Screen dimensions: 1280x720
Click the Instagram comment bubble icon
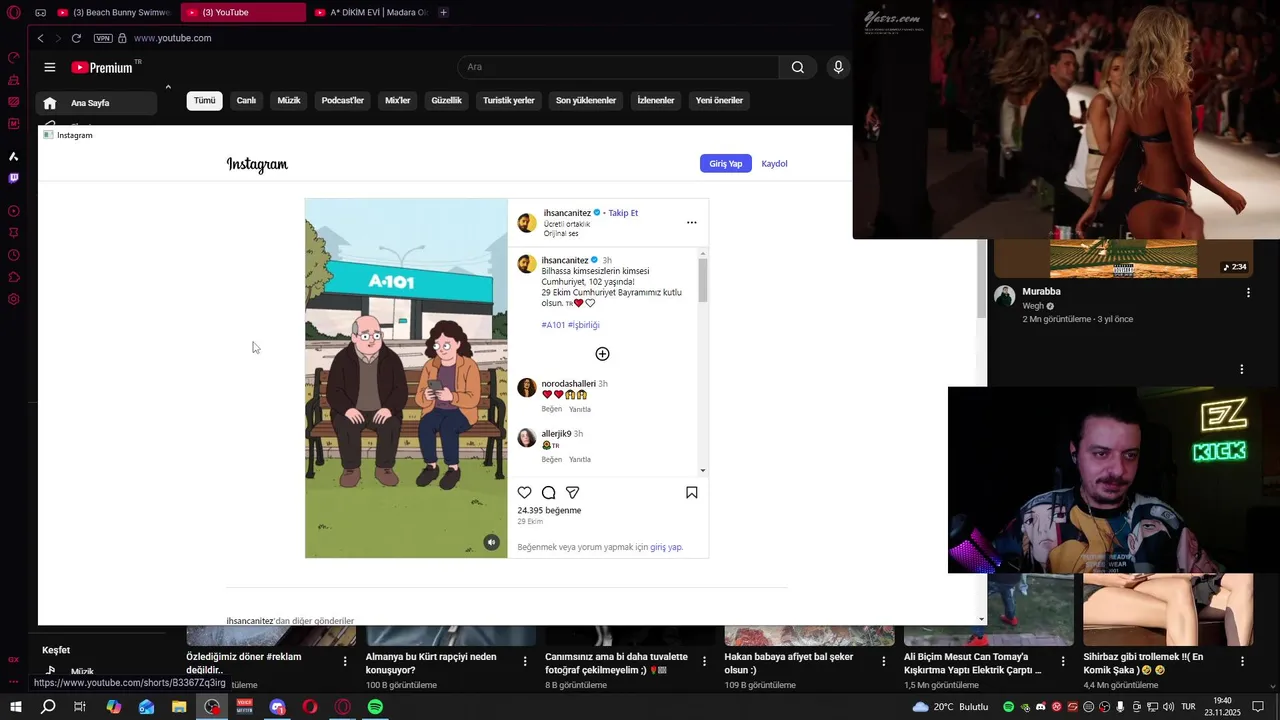pyautogui.click(x=548, y=492)
